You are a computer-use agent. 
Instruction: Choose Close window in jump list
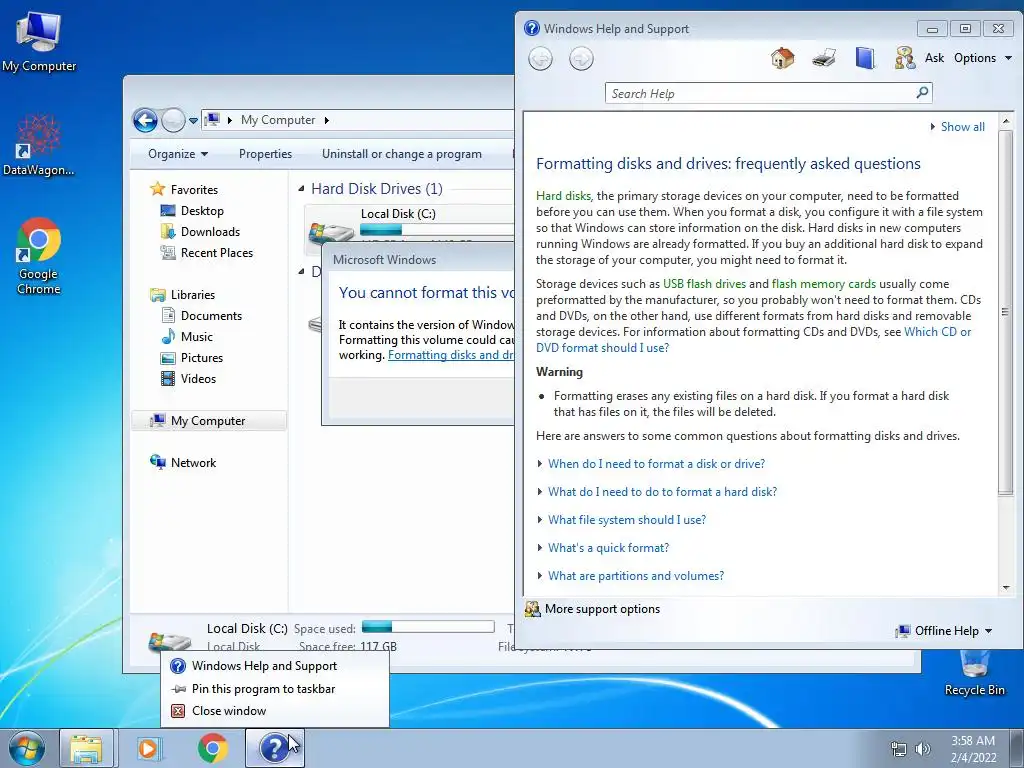275,711
